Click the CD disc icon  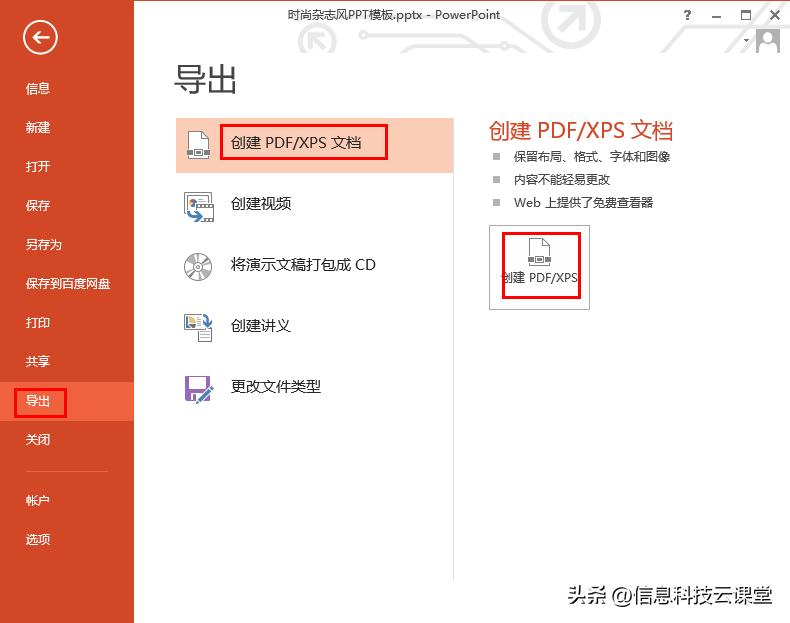(x=198, y=266)
